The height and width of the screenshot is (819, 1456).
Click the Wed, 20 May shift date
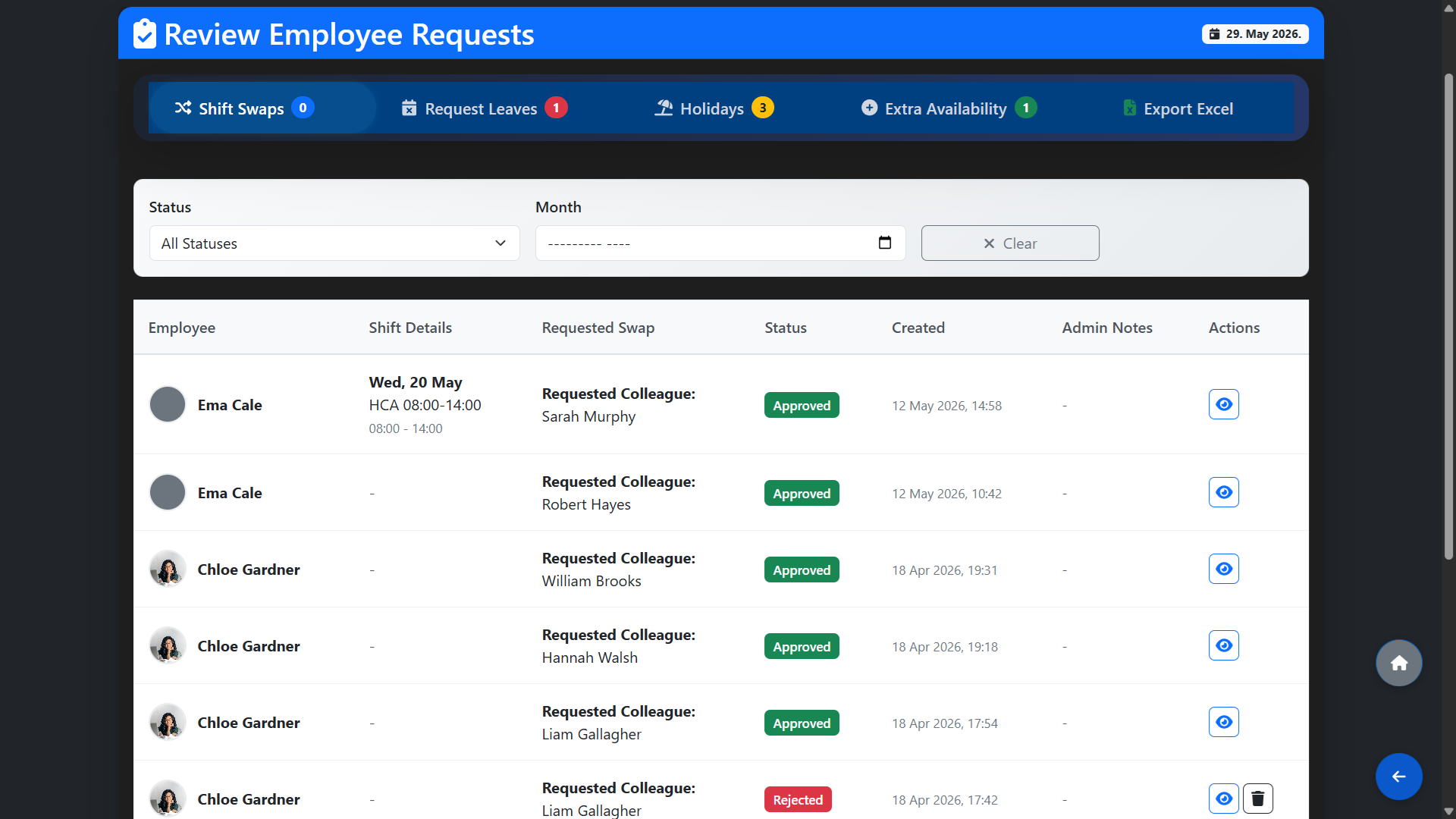pos(416,382)
